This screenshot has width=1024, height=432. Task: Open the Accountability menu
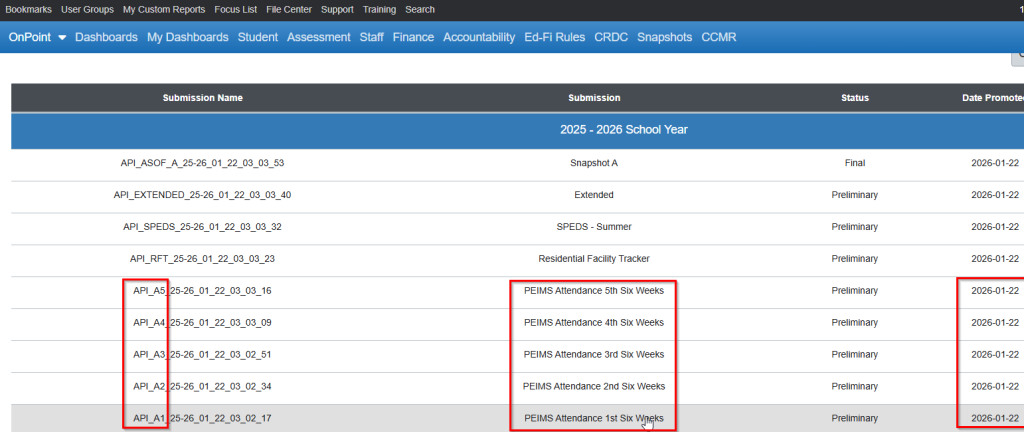click(x=479, y=37)
